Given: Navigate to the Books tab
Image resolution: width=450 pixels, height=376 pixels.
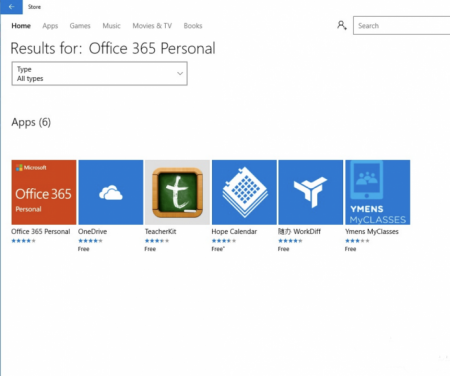Looking at the screenshot, I should tap(193, 26).
